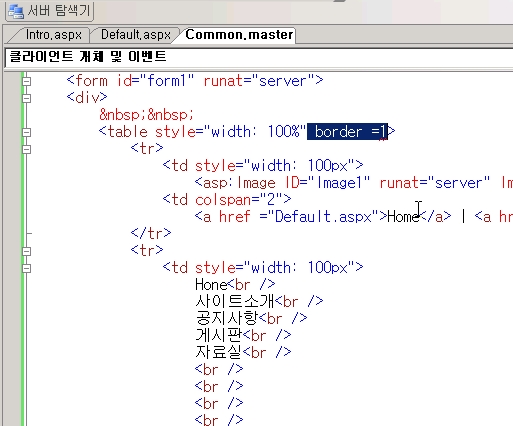Collapse the first tr row block
Viewport: 513px width, 426px height.
(27, 149)
